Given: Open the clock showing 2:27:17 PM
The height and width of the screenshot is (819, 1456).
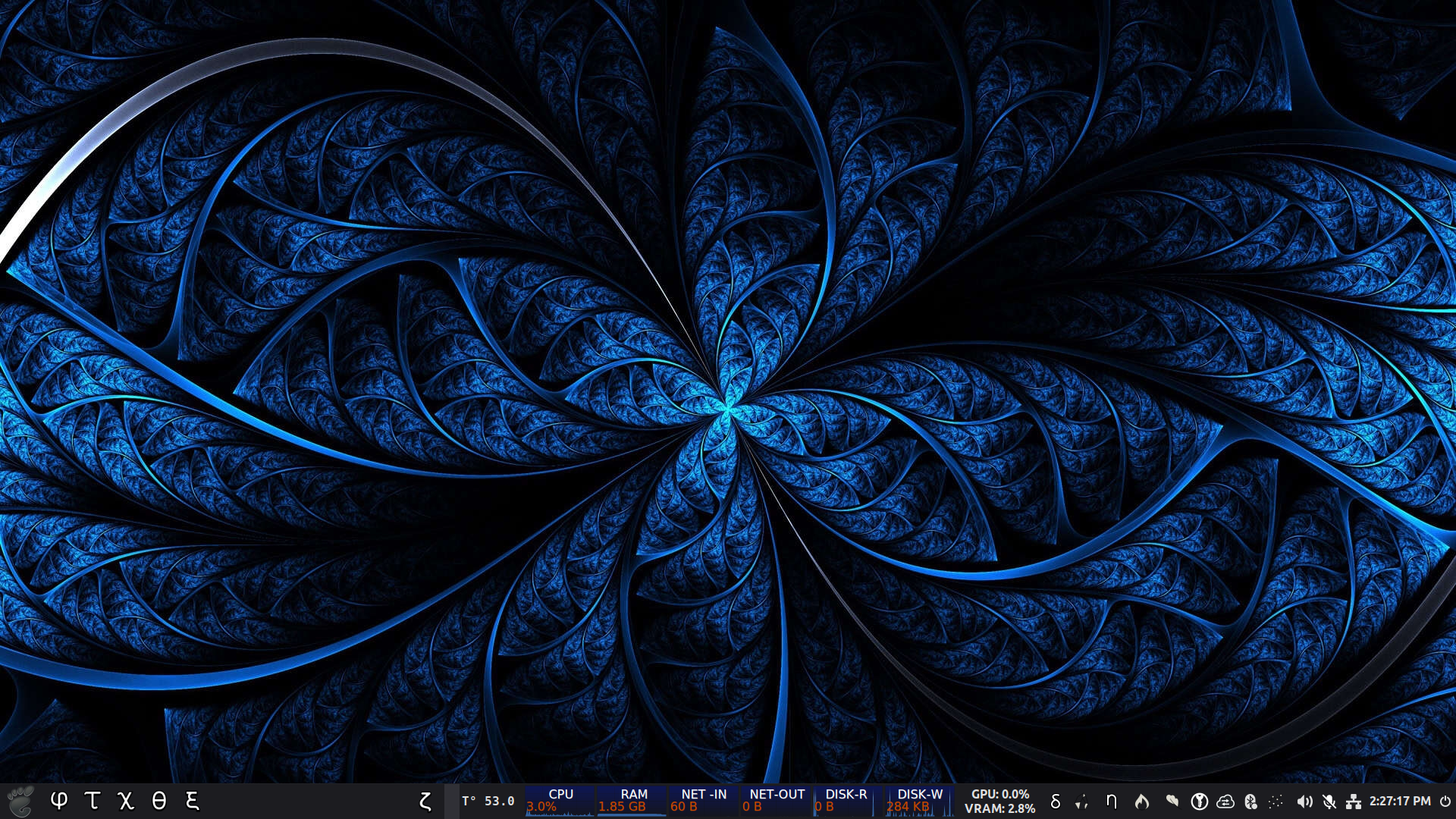Looking at the screenshot, I should (x=1400, y=802).
